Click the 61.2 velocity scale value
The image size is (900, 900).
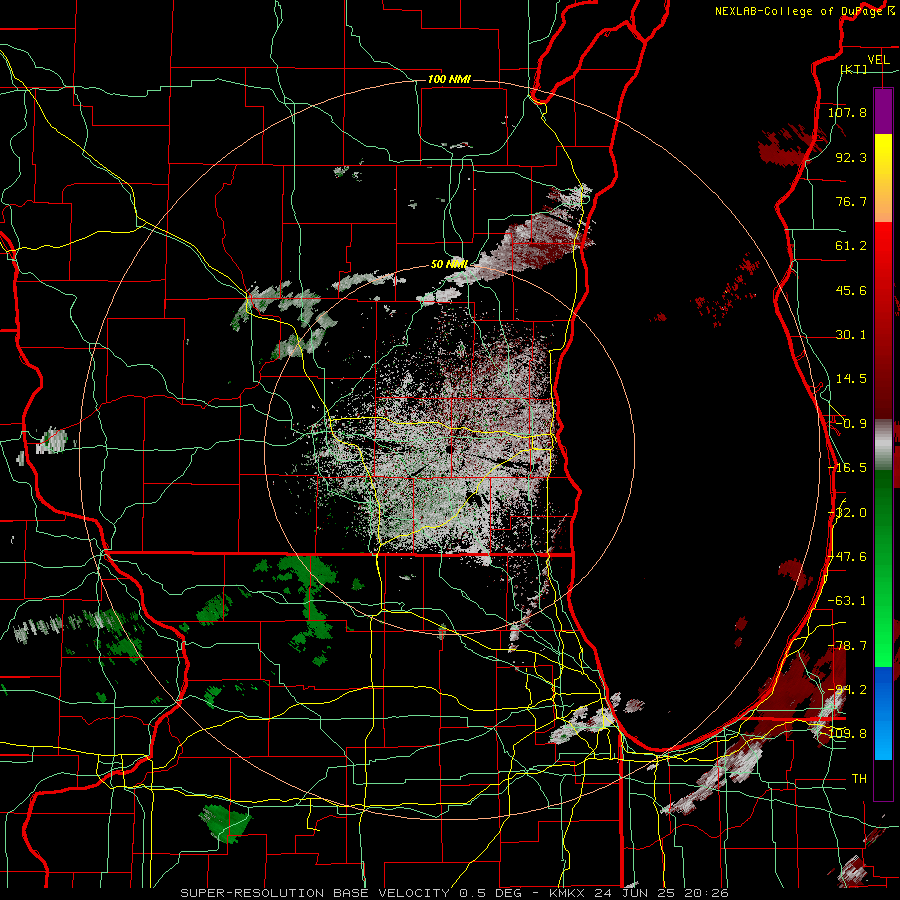click(x=851, y=246)
